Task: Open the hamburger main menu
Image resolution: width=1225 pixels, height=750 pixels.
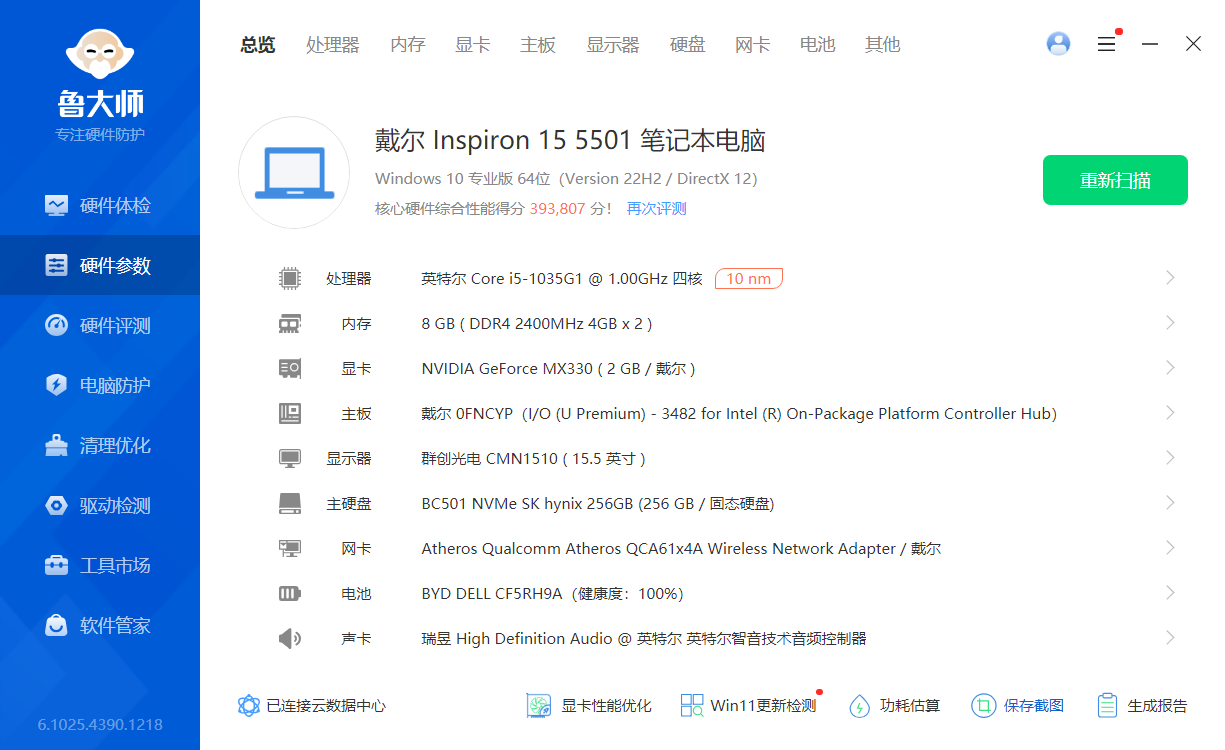Action: [x=1106, y=44]
